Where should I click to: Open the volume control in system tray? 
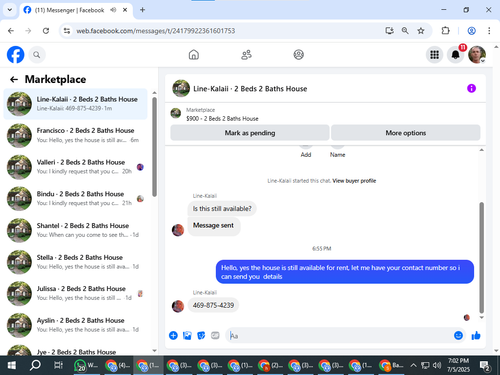point(437,365)
